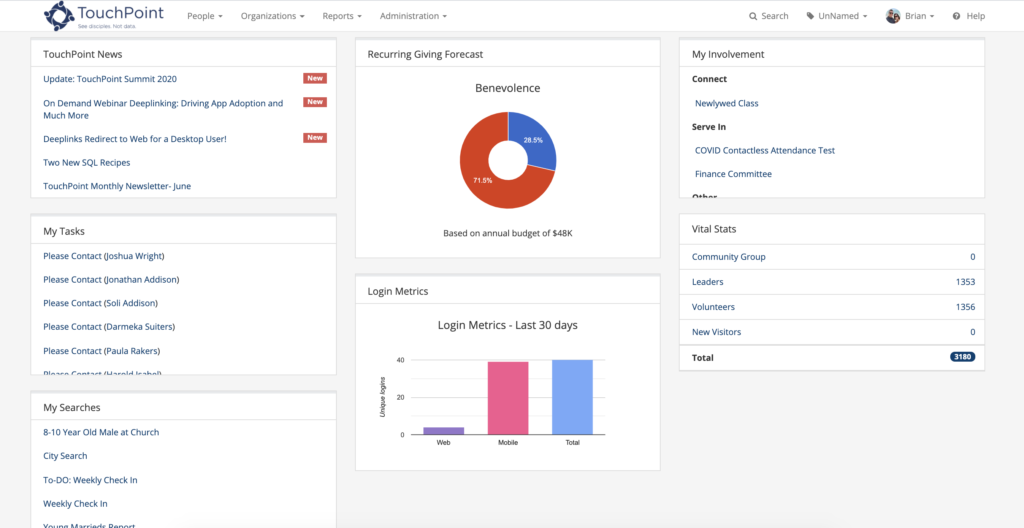Click the TouchPoint logo icon
The height and width of the screenshot is (528, 1024).
tap(58, 15)
